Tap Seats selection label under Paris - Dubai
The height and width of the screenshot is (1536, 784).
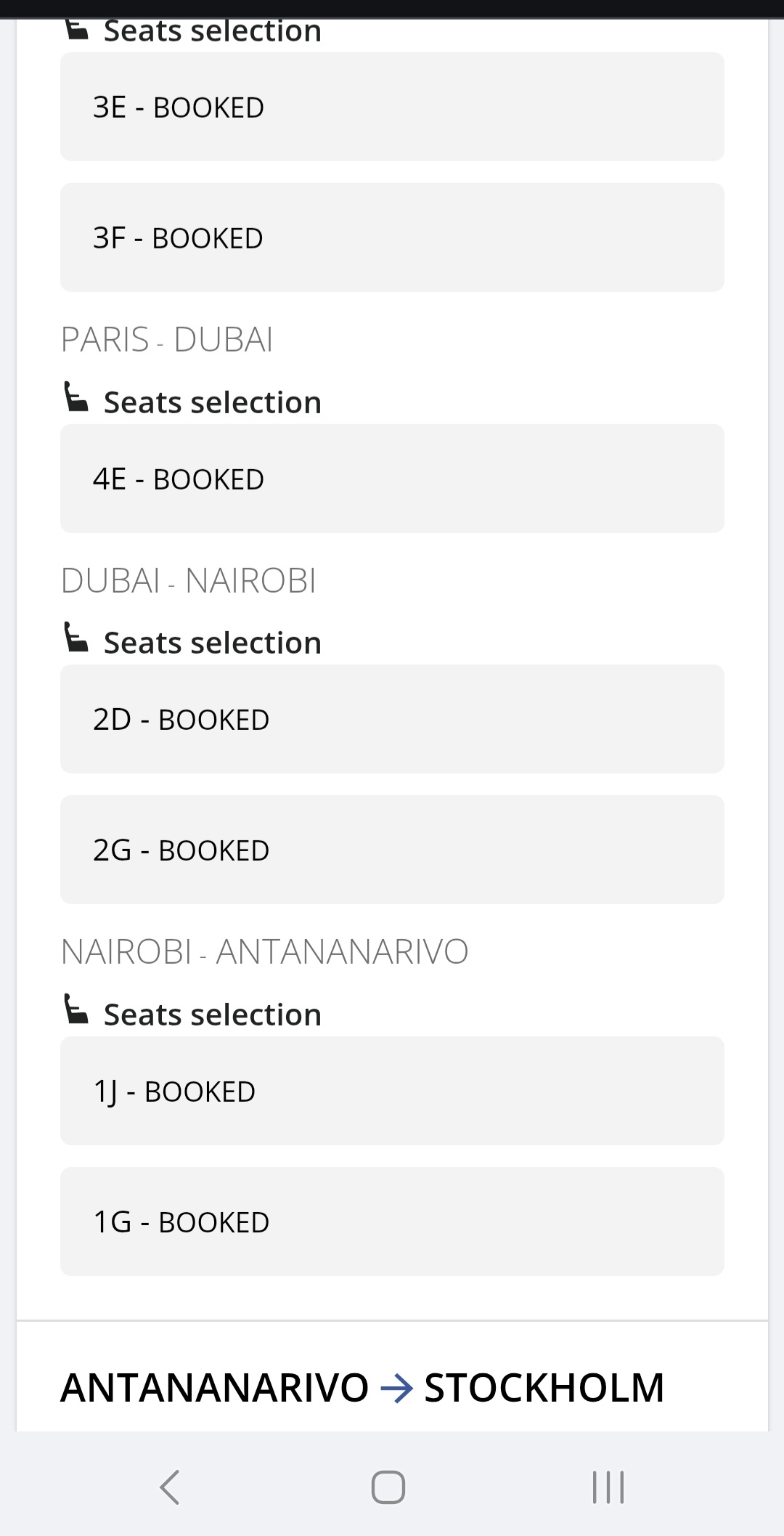coord(212,403)
